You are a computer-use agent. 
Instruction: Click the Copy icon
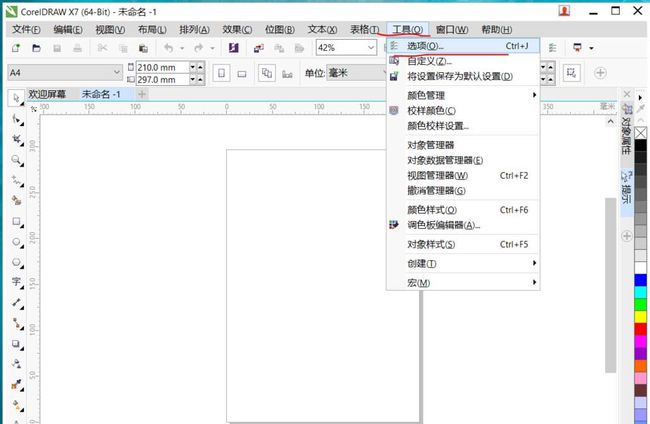123,48
